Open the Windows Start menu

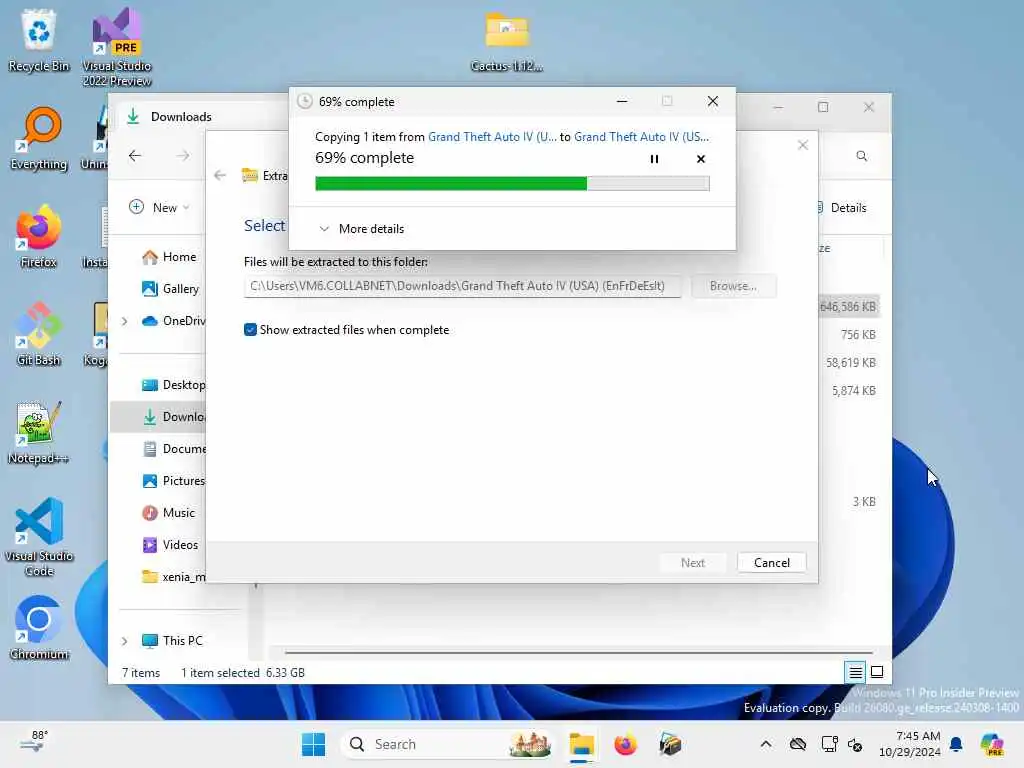click(x=313, y=744)
